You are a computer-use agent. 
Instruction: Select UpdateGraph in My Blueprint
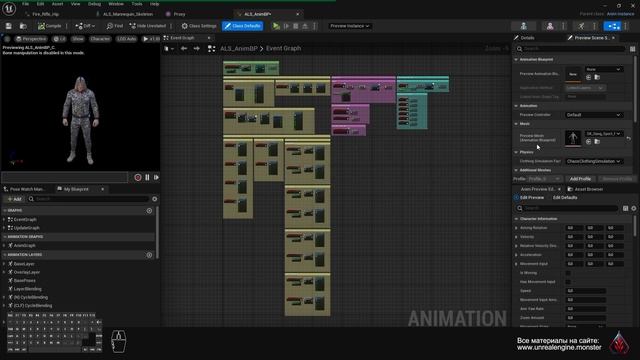(26, 228)
